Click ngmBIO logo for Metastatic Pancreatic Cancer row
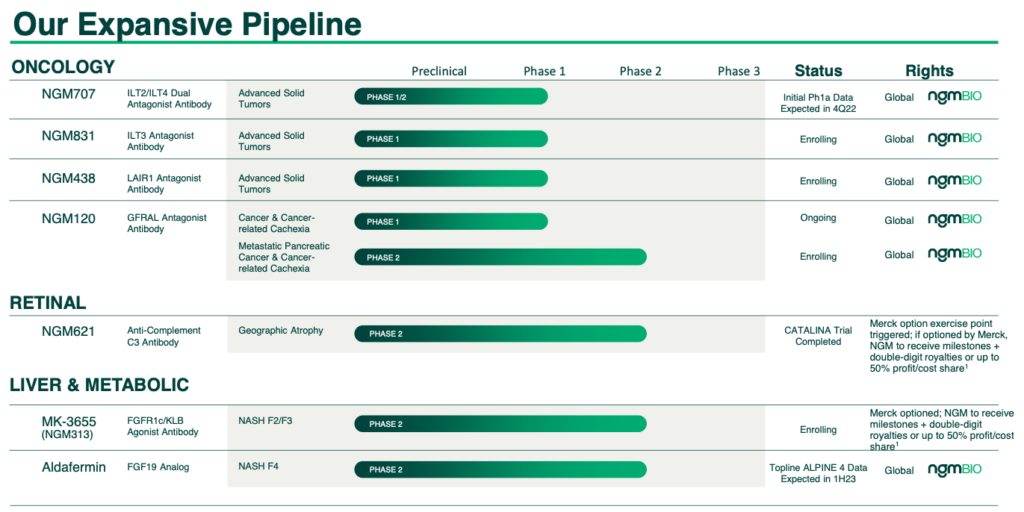 [x=954, y=255]
